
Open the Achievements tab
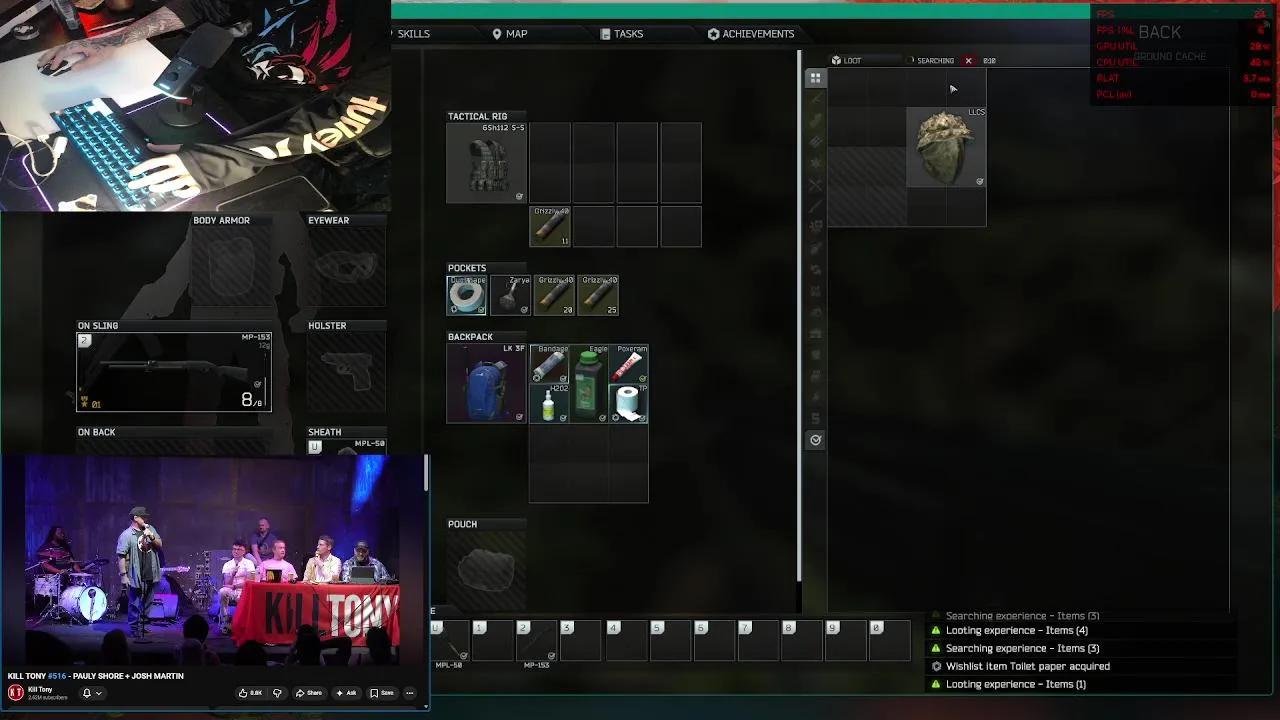coord(751,34)
